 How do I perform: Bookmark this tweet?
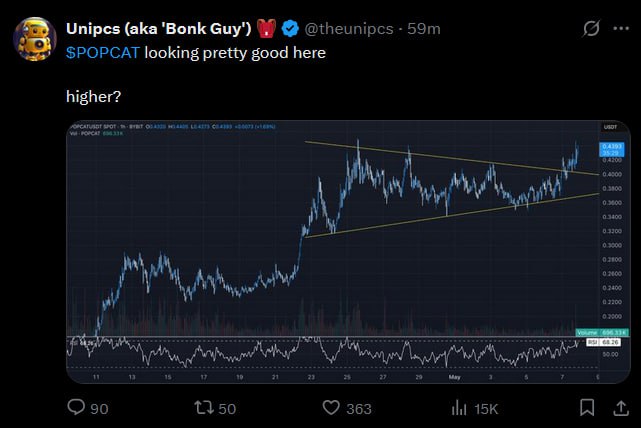[587, 408]
